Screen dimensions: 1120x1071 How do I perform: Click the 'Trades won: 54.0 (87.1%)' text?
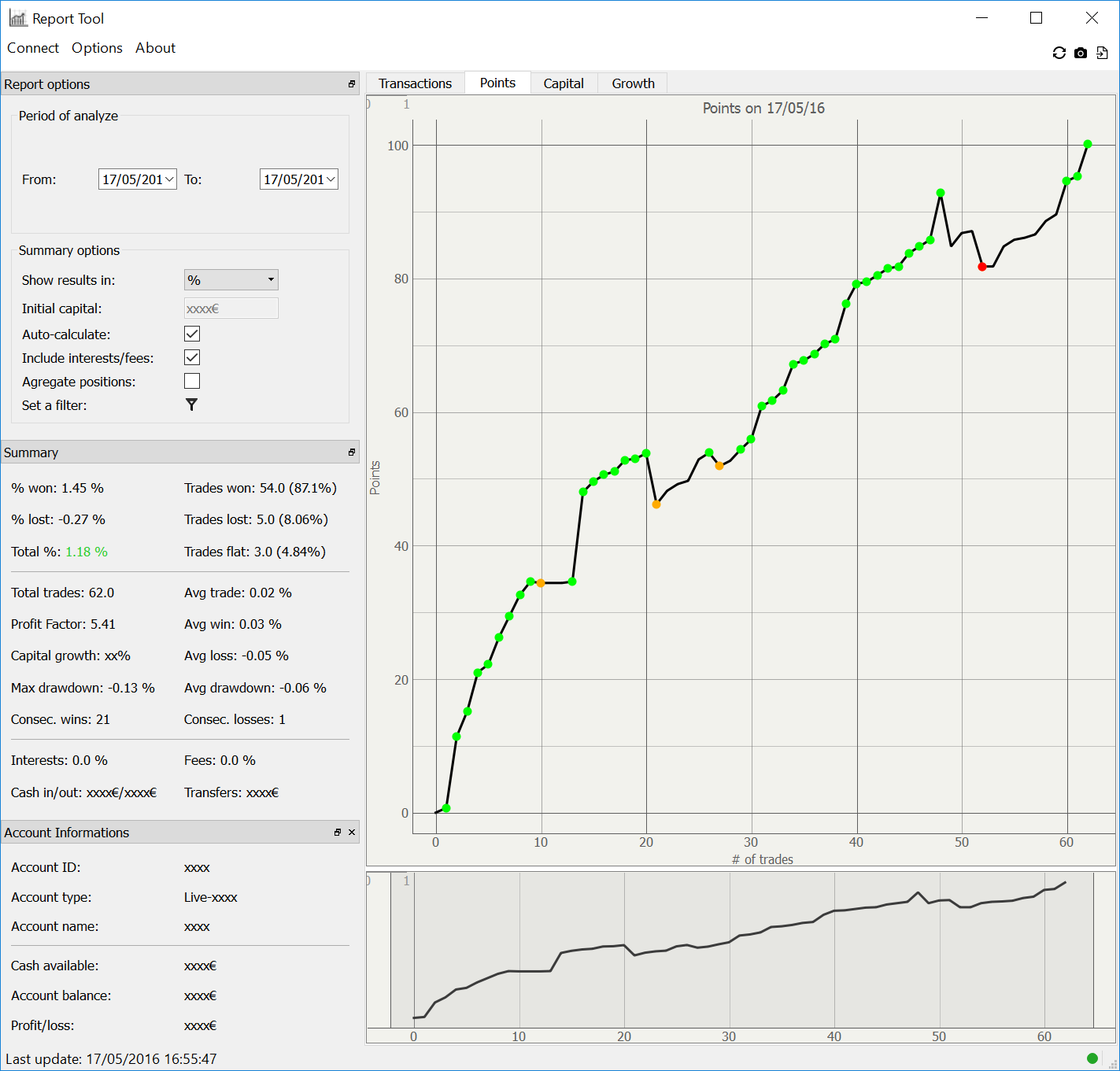tap(261, 488)
